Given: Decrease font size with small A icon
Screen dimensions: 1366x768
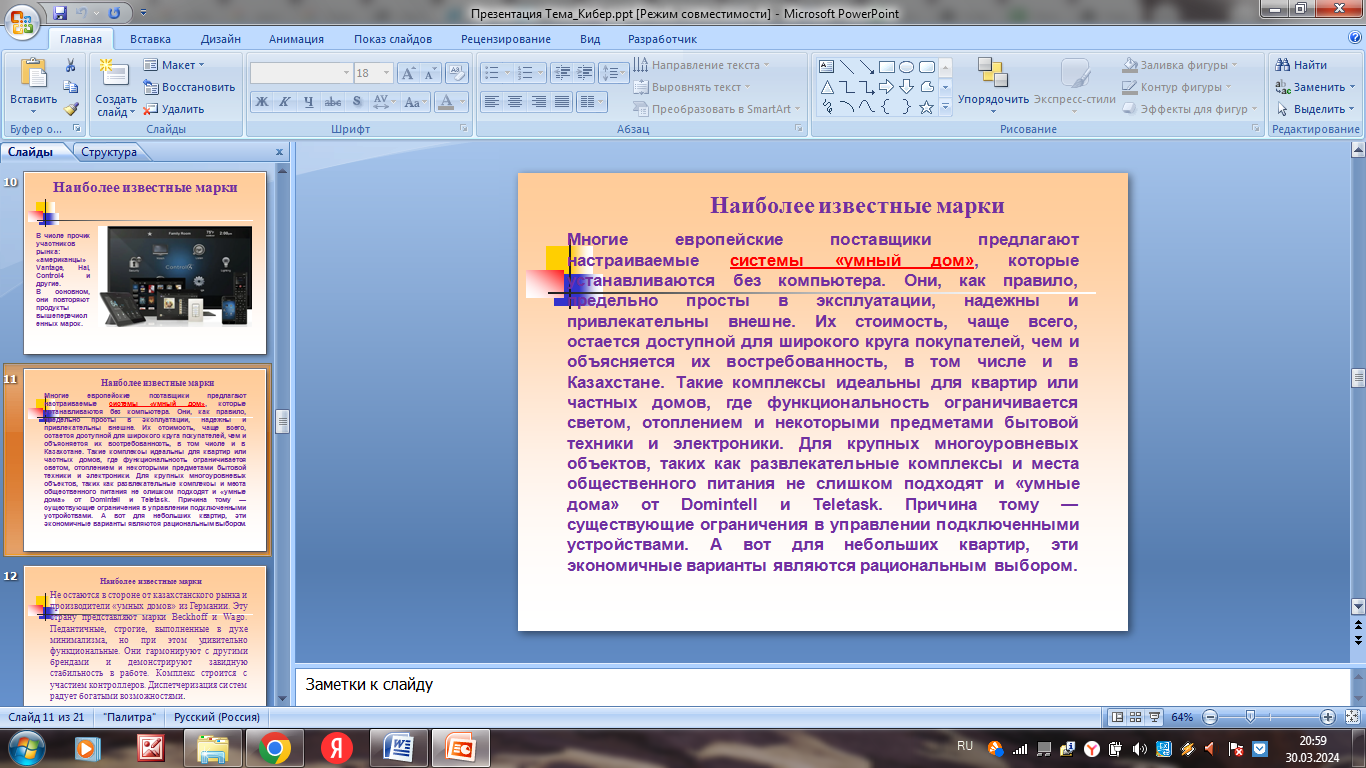Looking at the screenshot, I should tap(431, 73).
